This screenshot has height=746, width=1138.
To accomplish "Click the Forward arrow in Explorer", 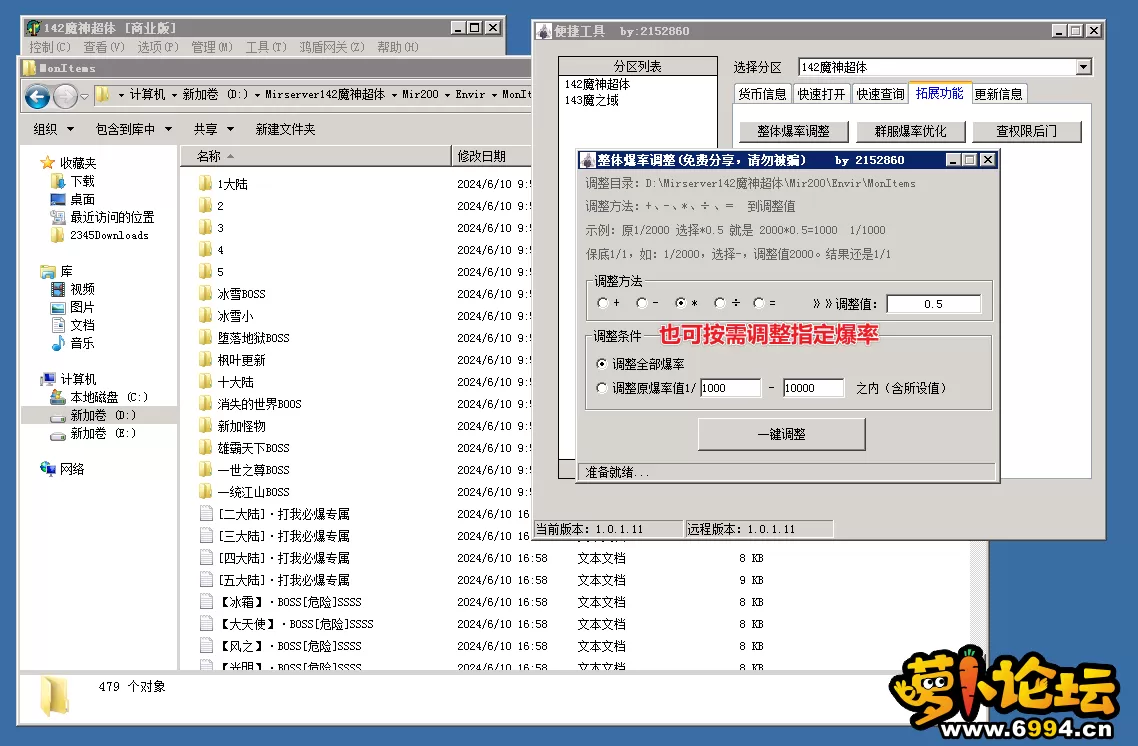I will pos(65,96).
